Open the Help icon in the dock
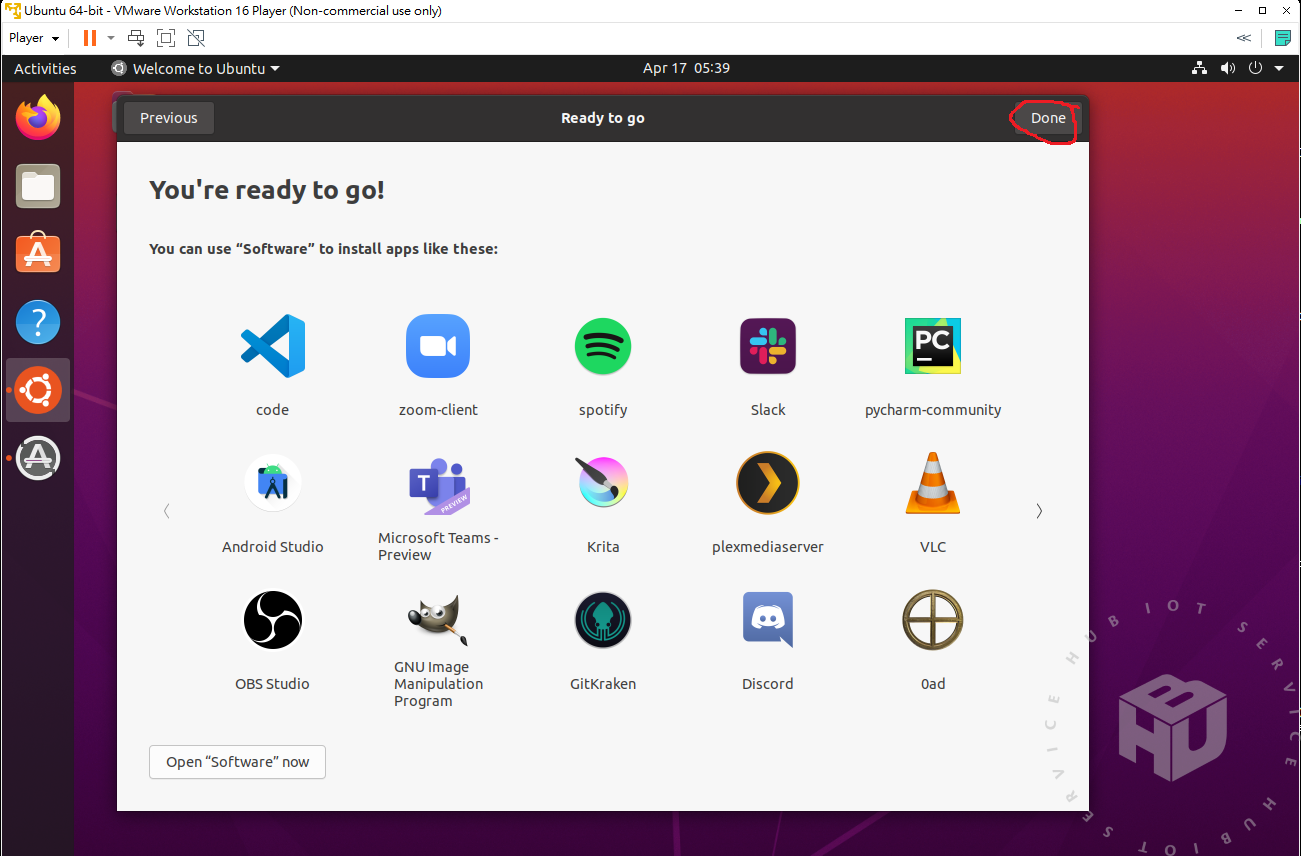The height and width of the screenshot is (856, 1301). (38, 323)
